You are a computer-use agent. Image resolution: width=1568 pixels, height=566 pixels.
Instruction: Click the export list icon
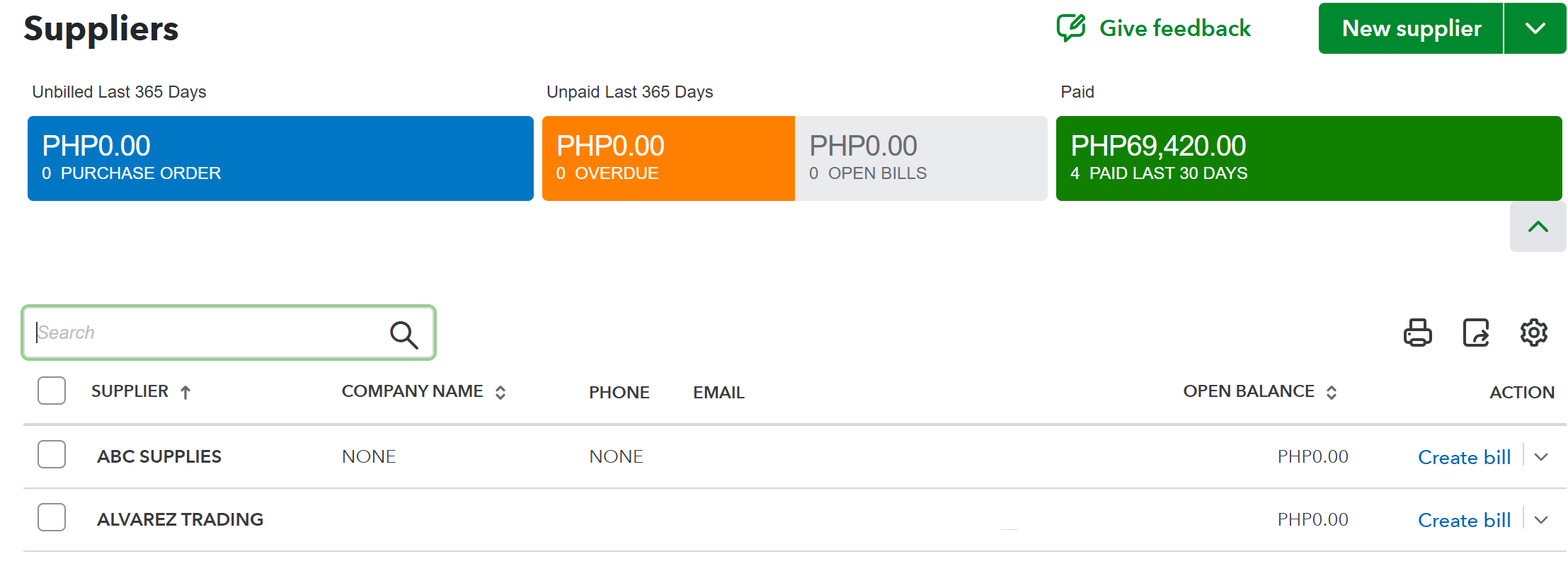1476,333
